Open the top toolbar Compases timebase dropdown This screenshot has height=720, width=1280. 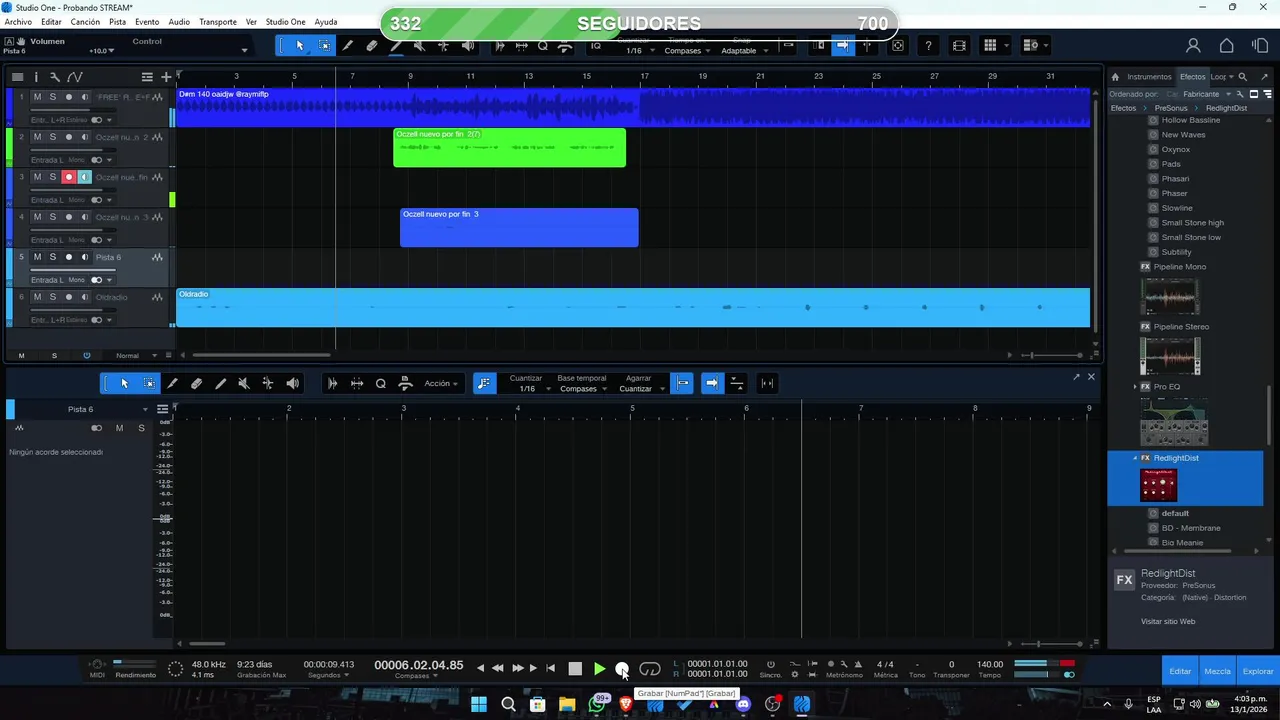point(686,51)
